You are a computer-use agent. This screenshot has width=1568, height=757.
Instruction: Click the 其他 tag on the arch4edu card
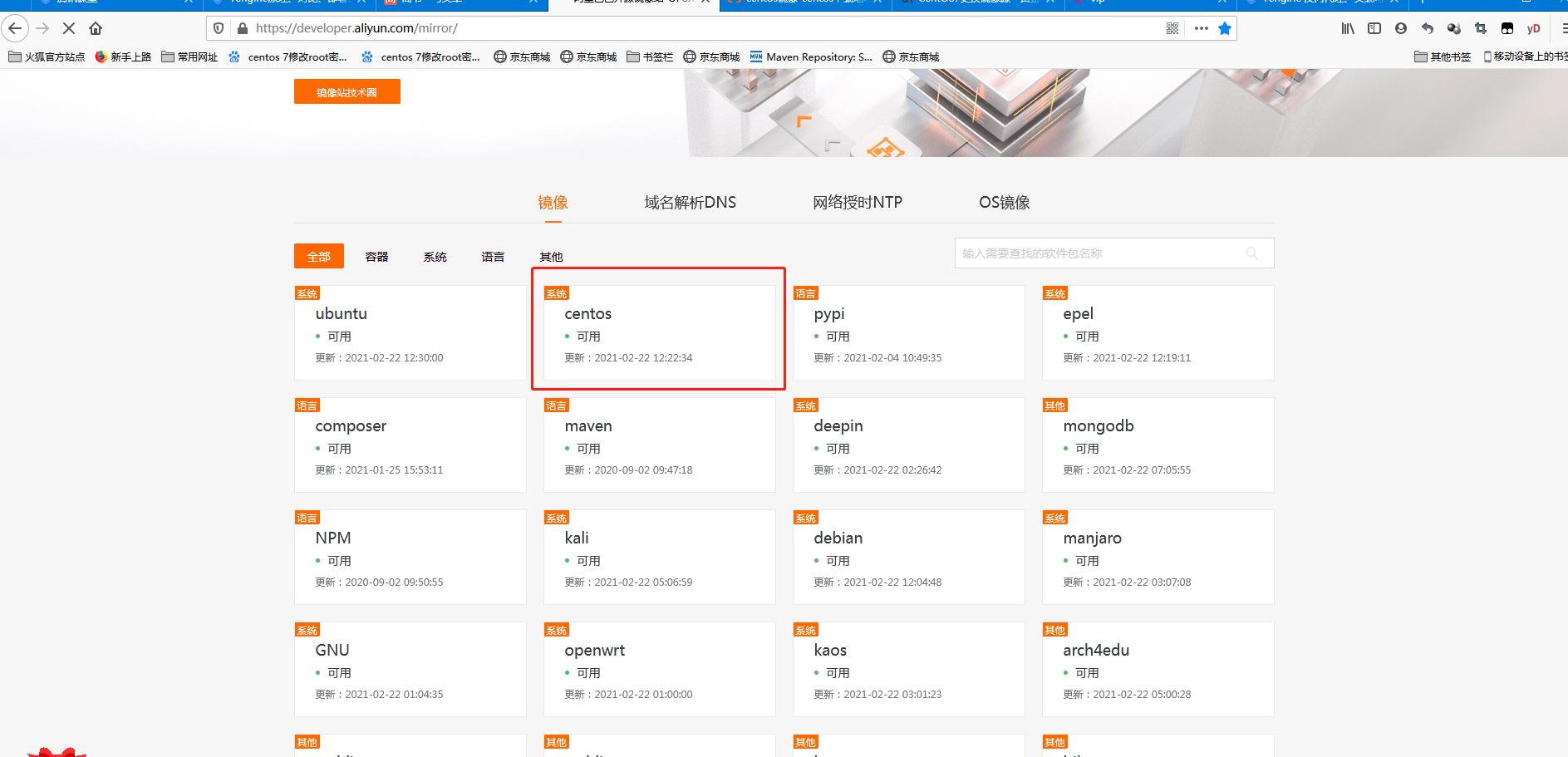(x=1055, y=630)
